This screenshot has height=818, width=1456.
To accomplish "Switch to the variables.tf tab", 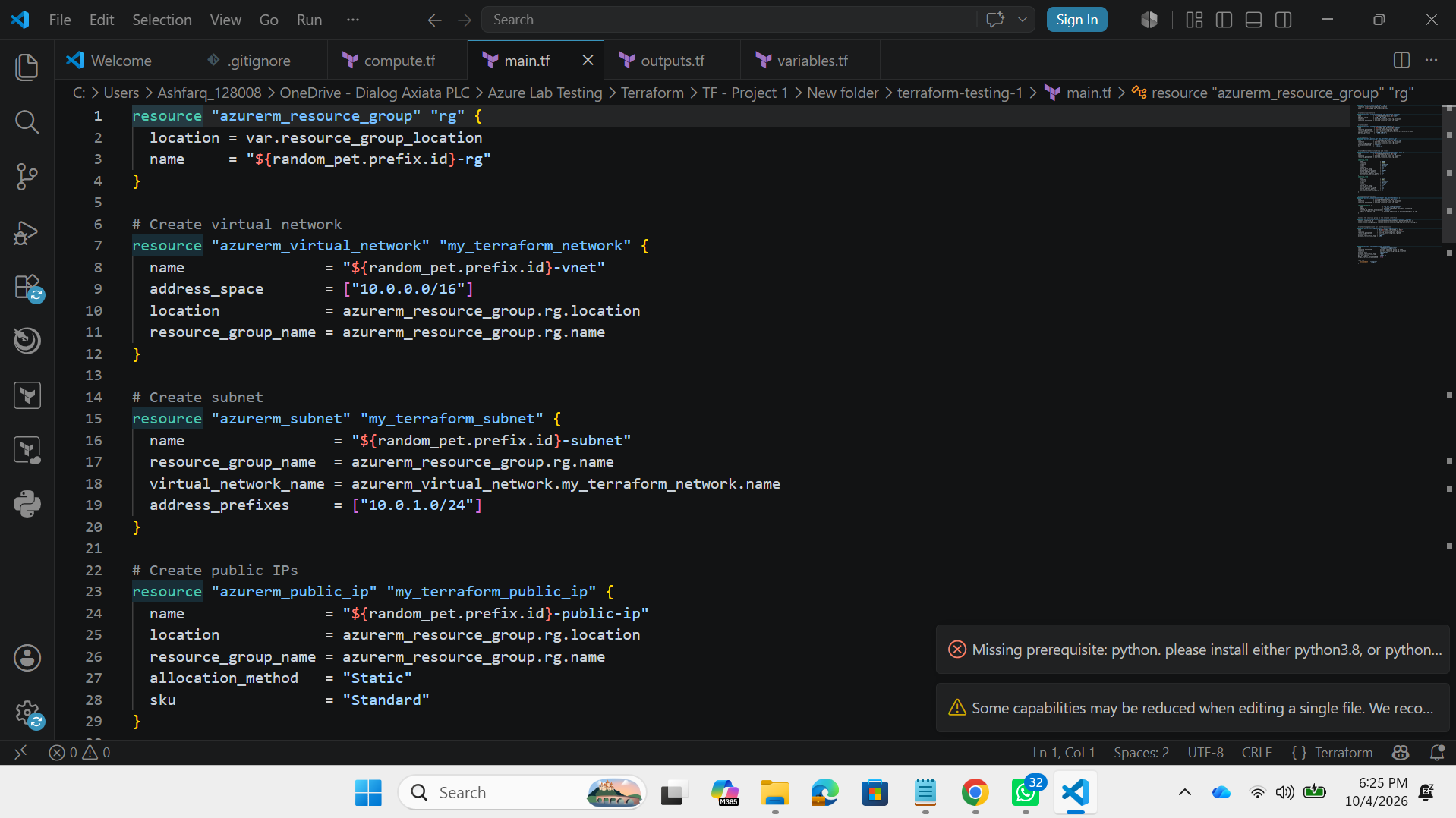I will point(812,61).
